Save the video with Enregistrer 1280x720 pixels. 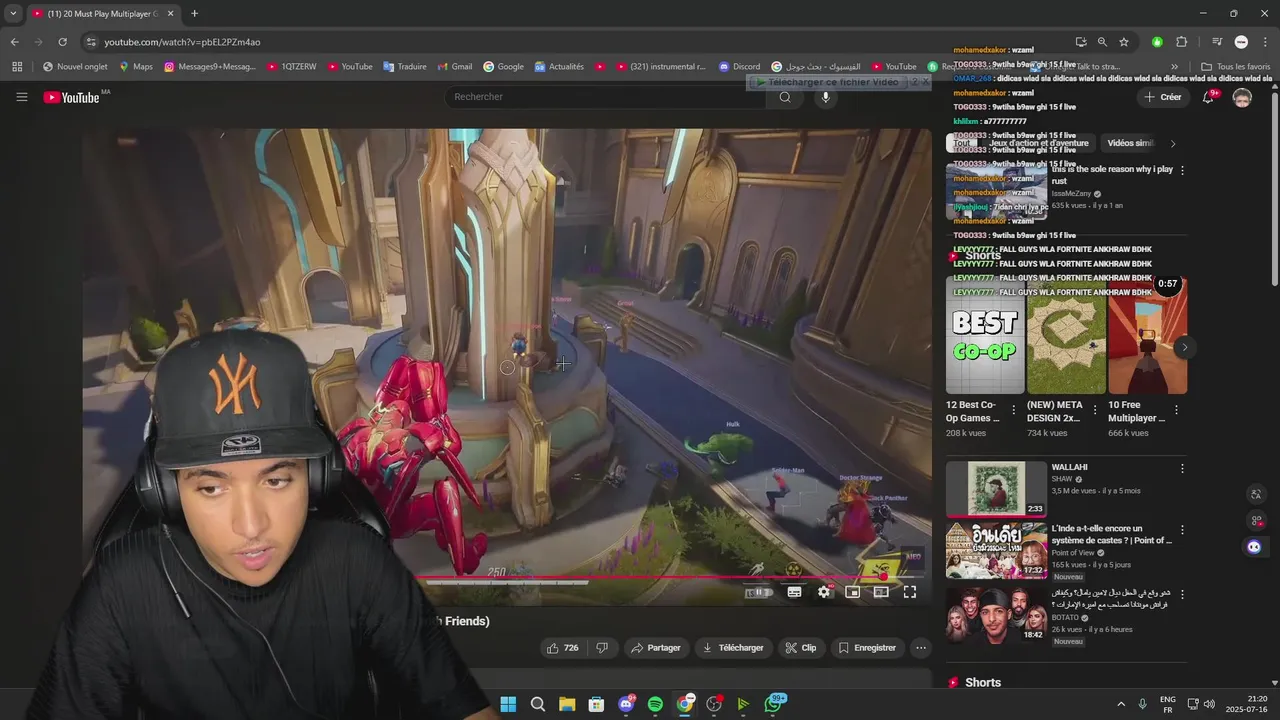pyautogui.click(x=867, y=648)
